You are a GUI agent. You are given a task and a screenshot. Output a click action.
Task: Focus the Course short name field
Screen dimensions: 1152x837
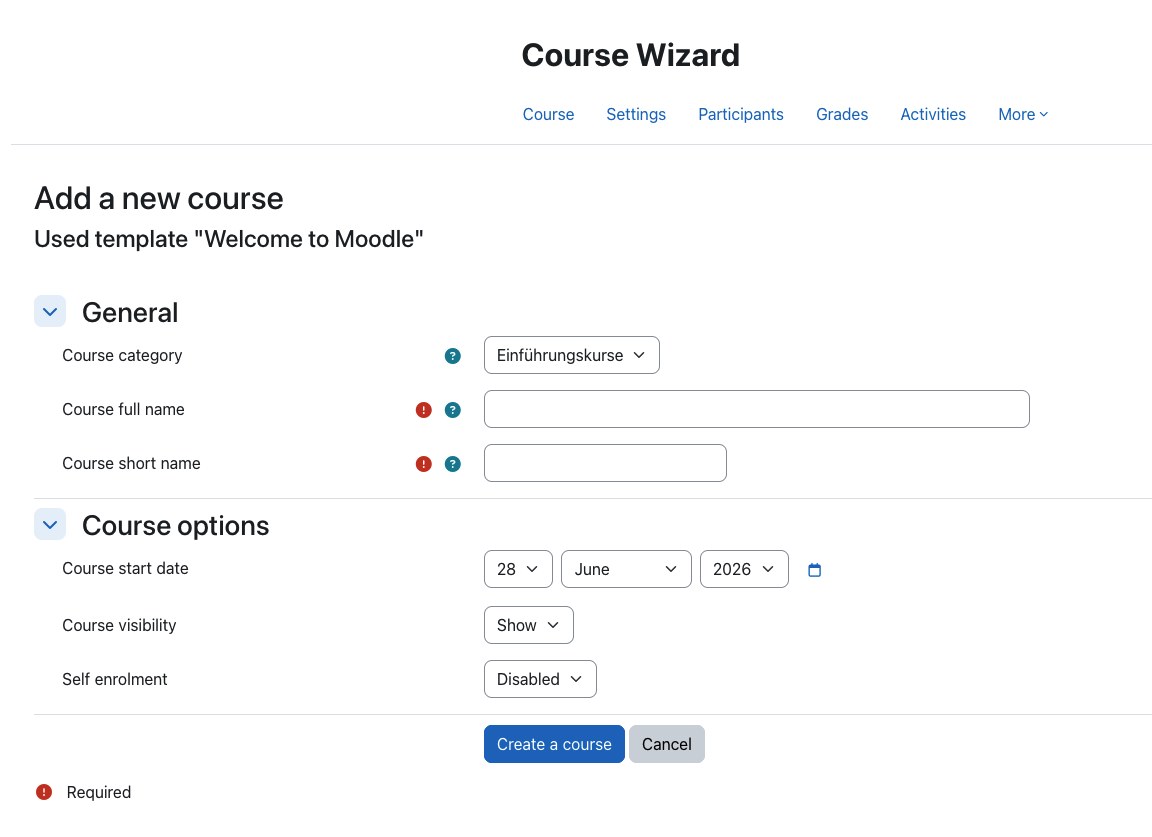(605, 463)
